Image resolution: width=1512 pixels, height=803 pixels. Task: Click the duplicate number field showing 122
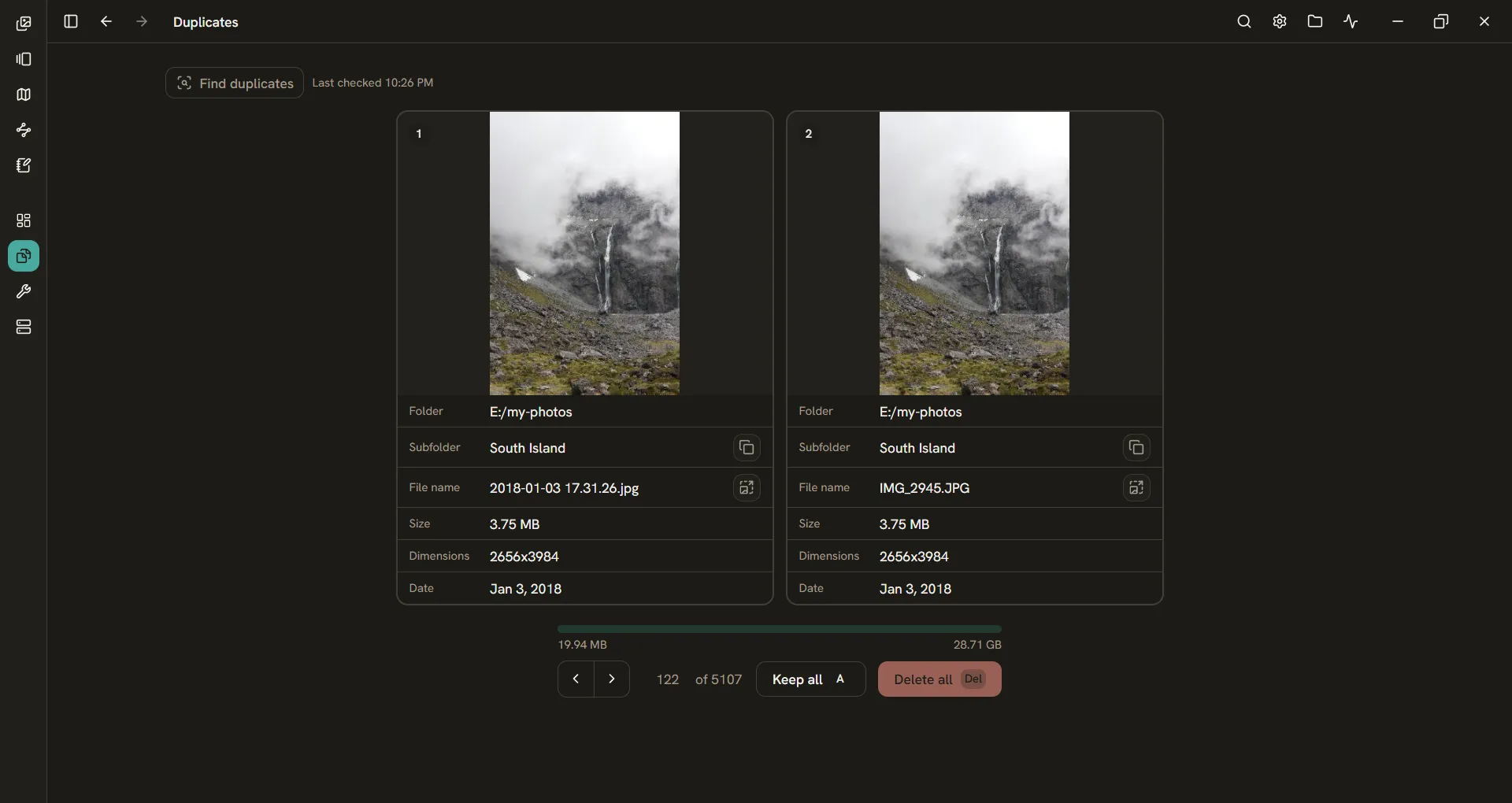[x=667, y=679]
